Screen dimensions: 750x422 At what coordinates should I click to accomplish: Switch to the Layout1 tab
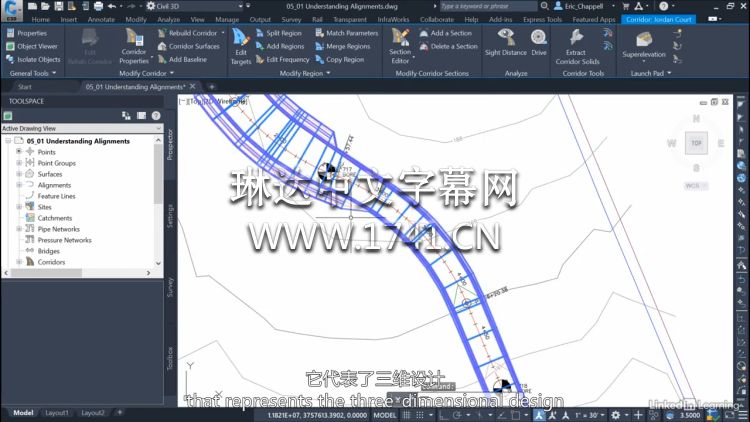point(57,412)
